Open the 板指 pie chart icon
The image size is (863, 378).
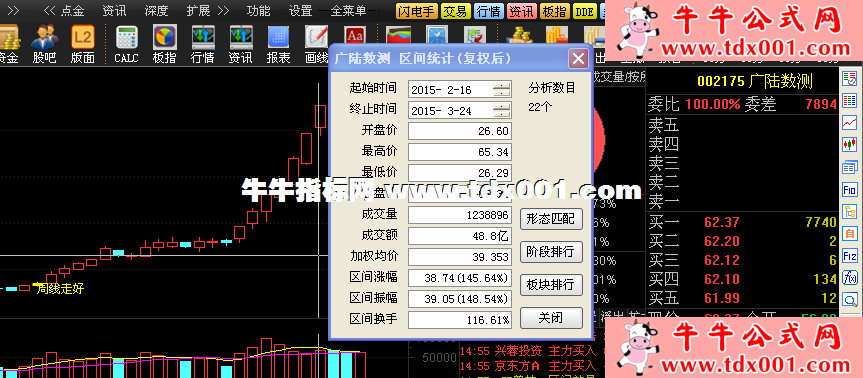click(163, 44)
